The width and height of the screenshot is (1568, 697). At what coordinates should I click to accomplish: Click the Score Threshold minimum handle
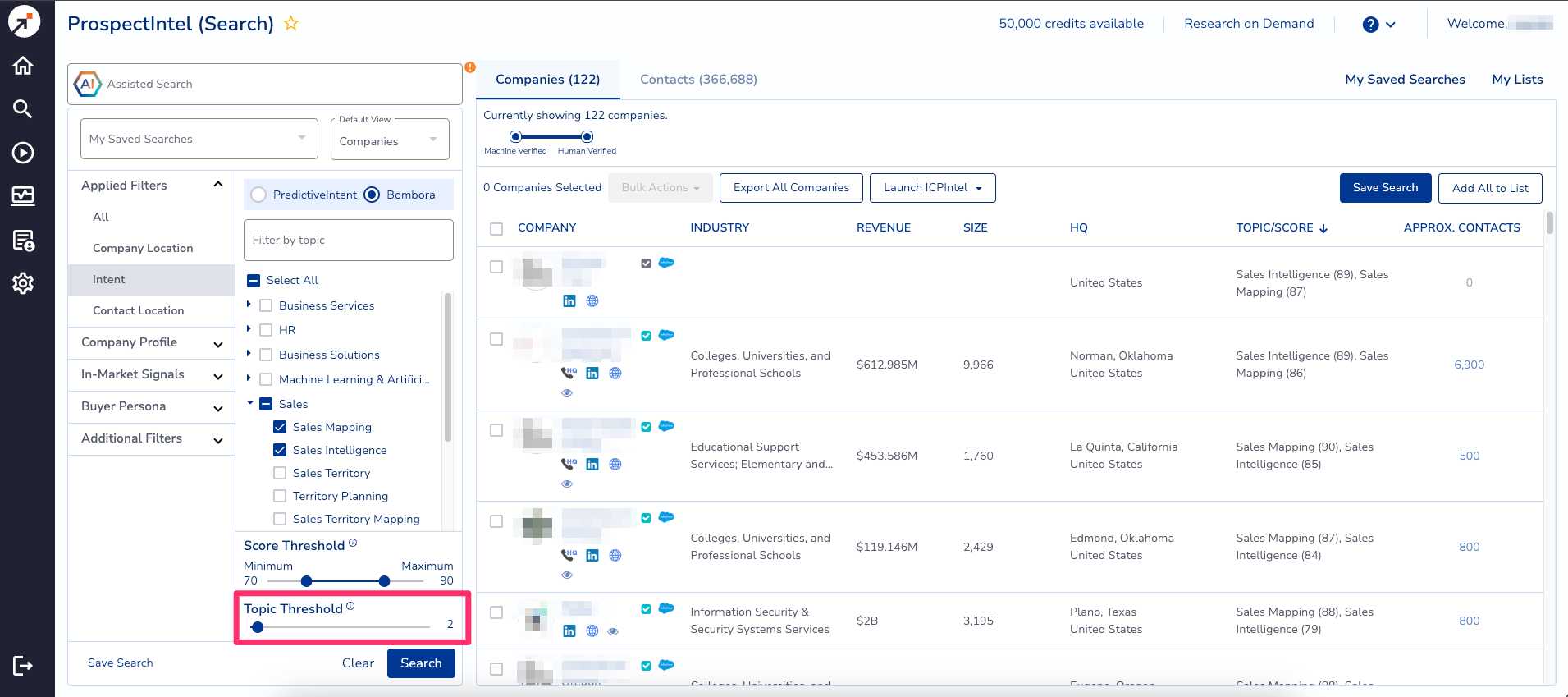pyautogui.click(x=306, y=581)
